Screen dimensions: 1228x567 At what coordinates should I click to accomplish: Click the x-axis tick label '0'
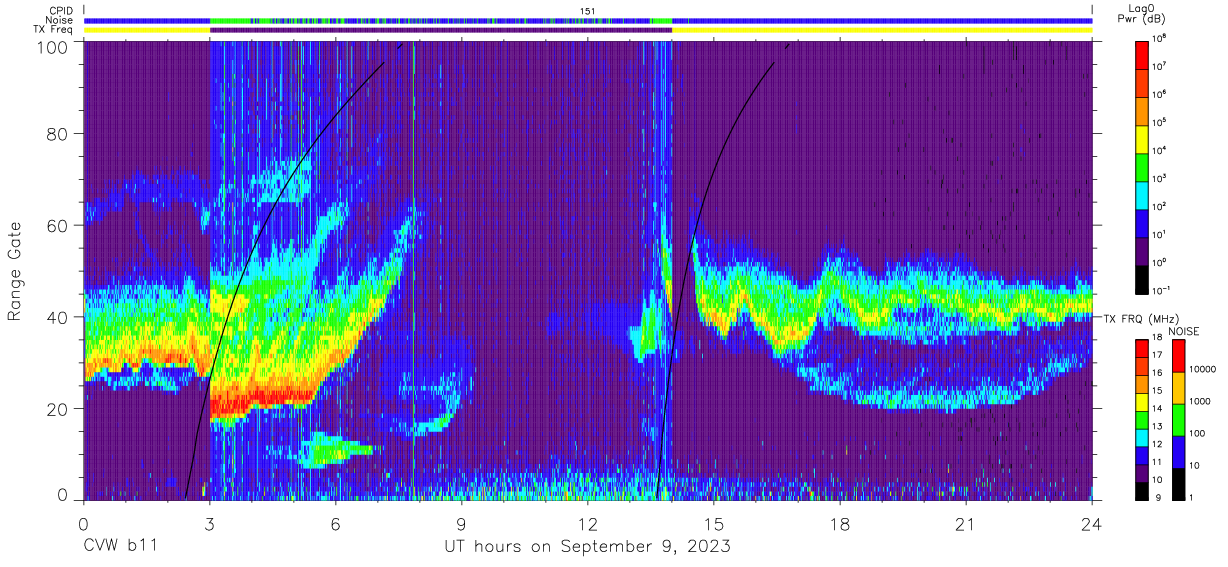(x=83, y=523)
